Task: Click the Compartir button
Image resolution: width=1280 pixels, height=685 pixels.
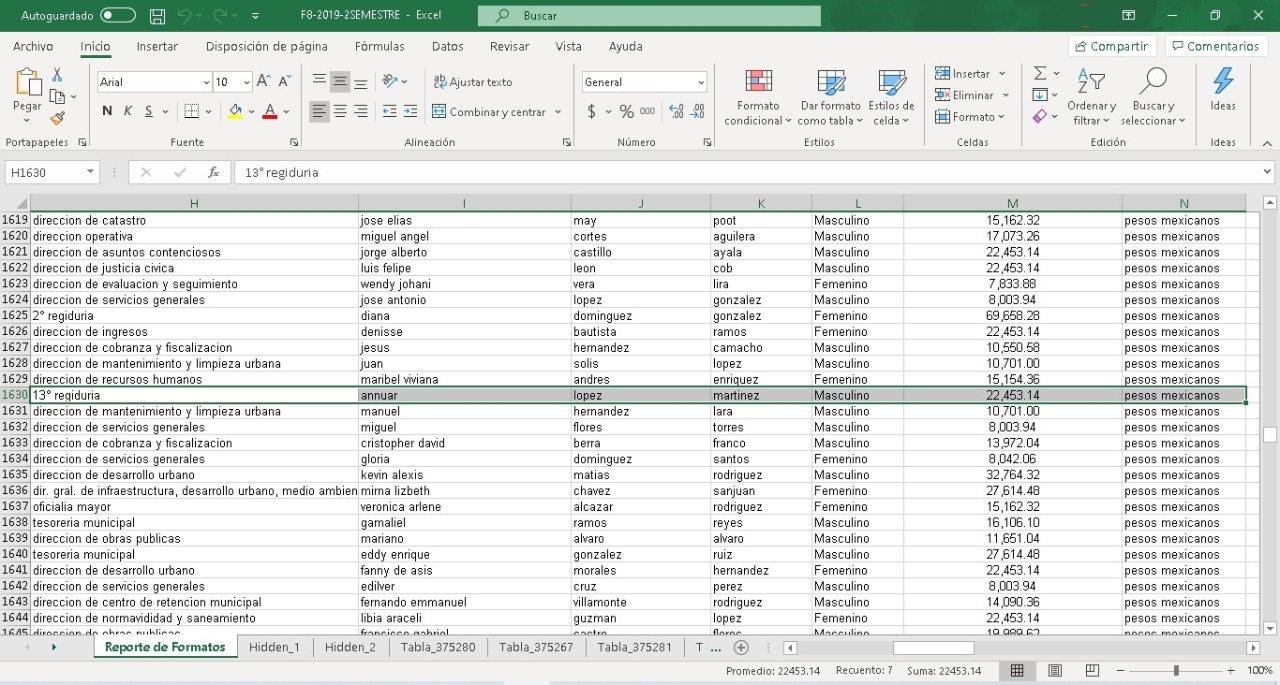Action: [x=1111, y=46]
